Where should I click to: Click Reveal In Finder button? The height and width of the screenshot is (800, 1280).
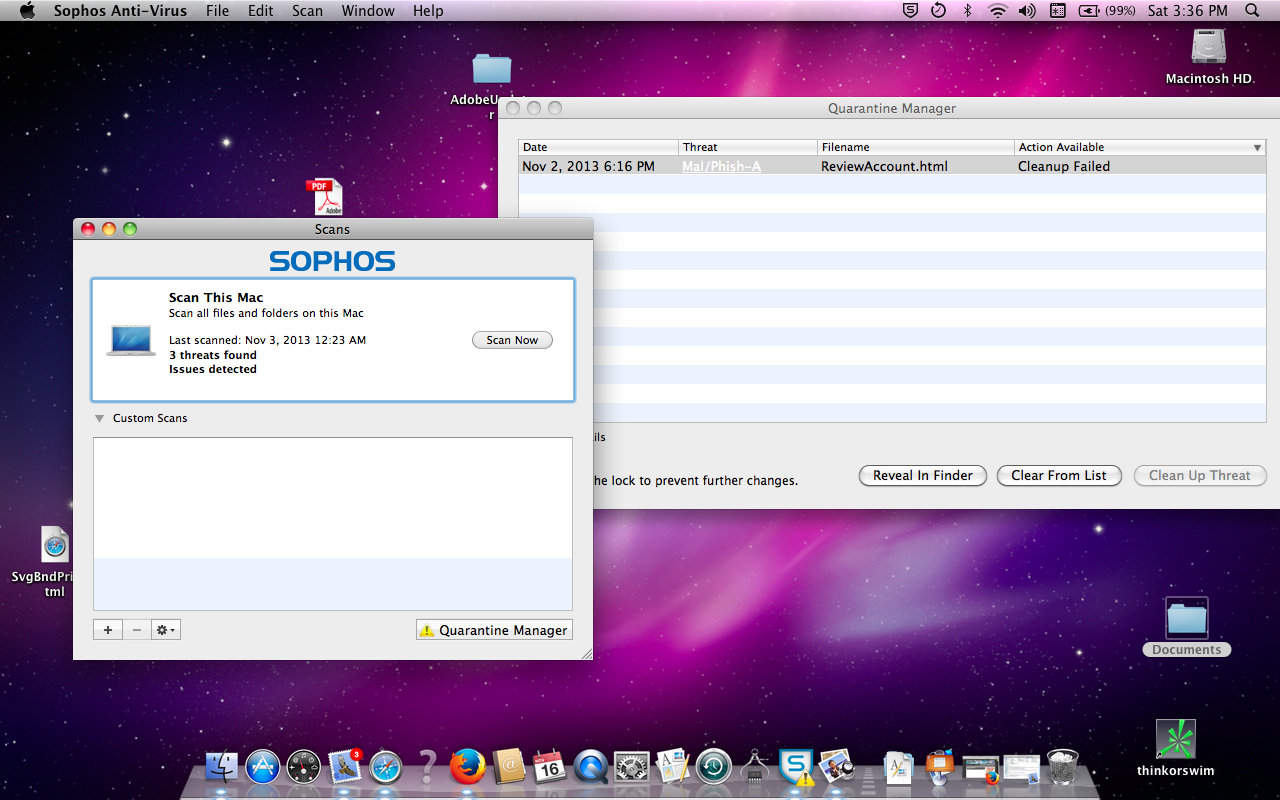923,476
